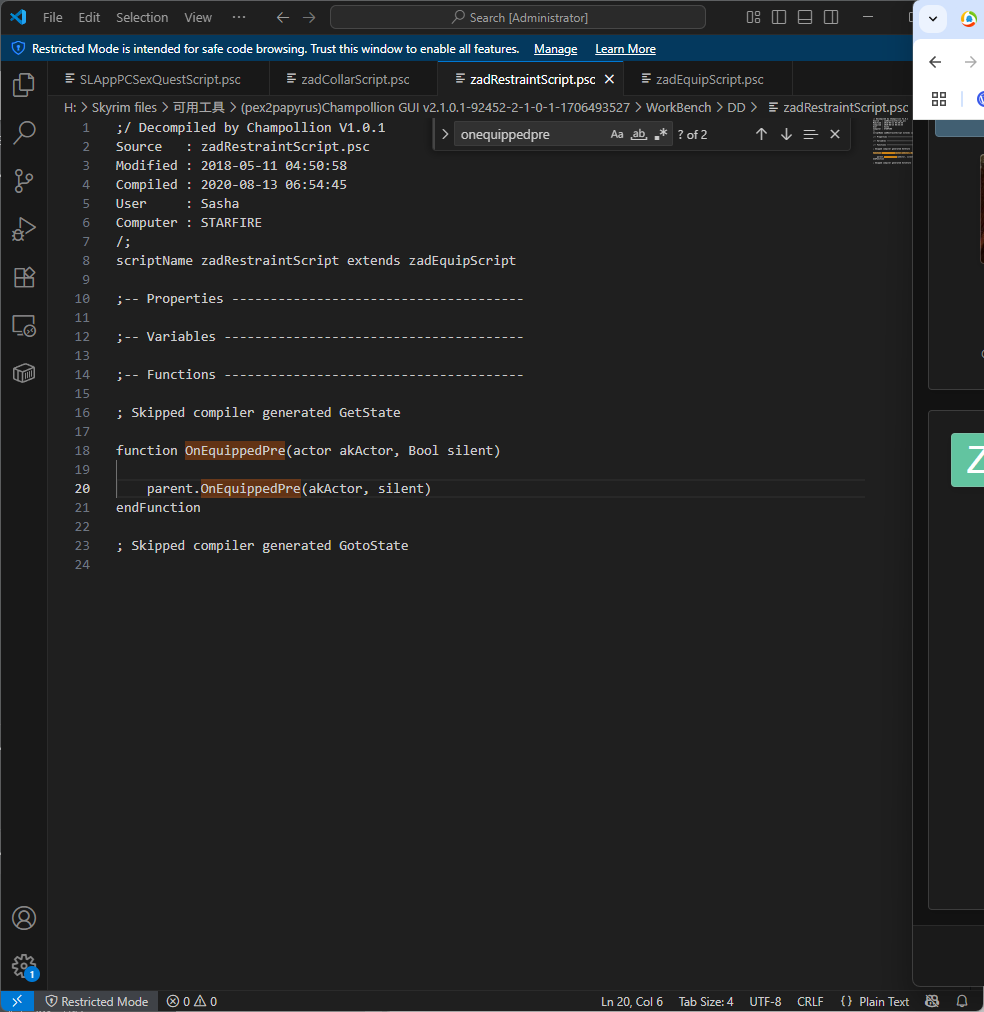Toggle the secondary side bar

(x=831, y=17)
